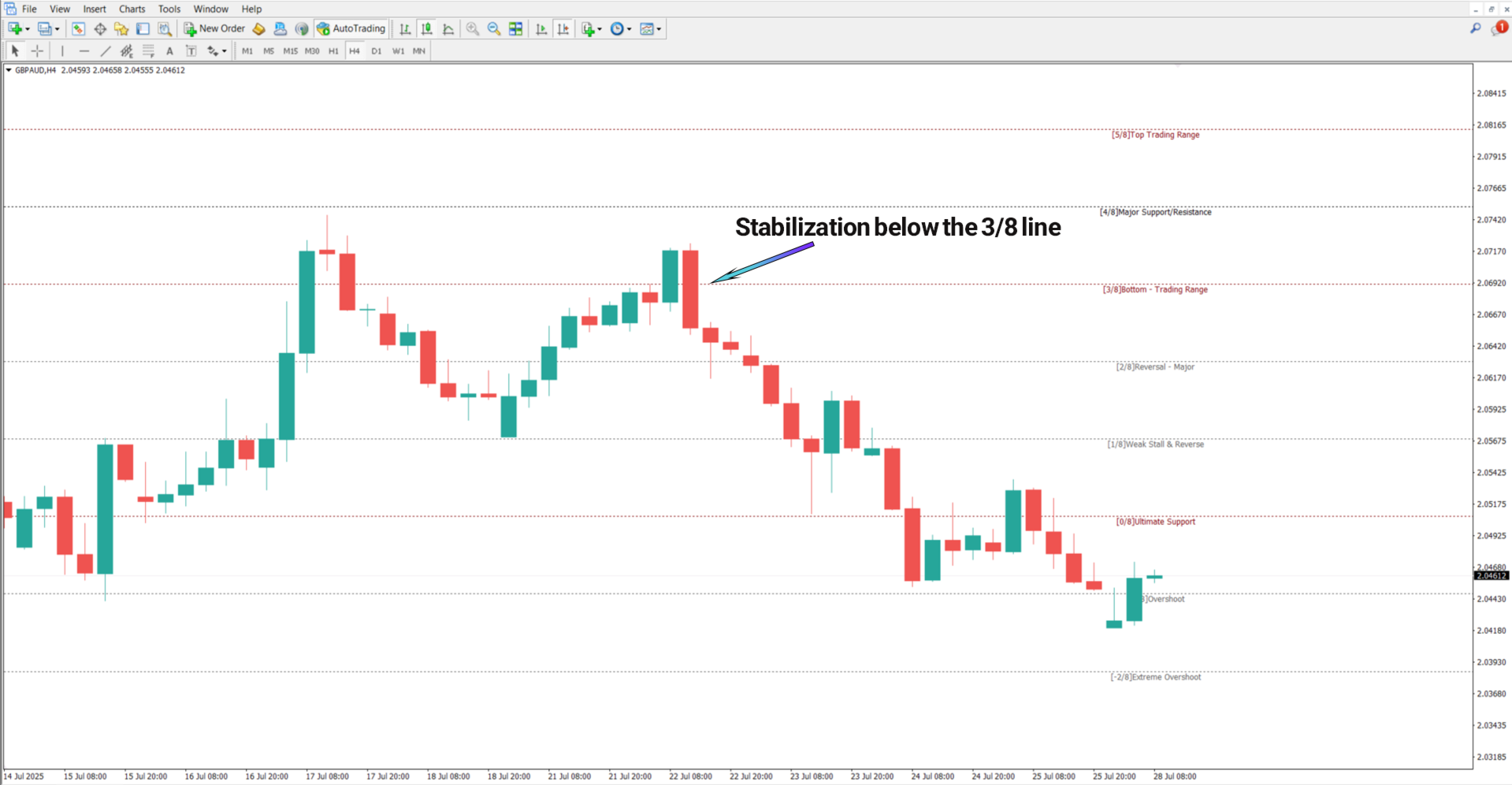Select the MN timeframe
1512x785 pixels.
tap(419, 50)
